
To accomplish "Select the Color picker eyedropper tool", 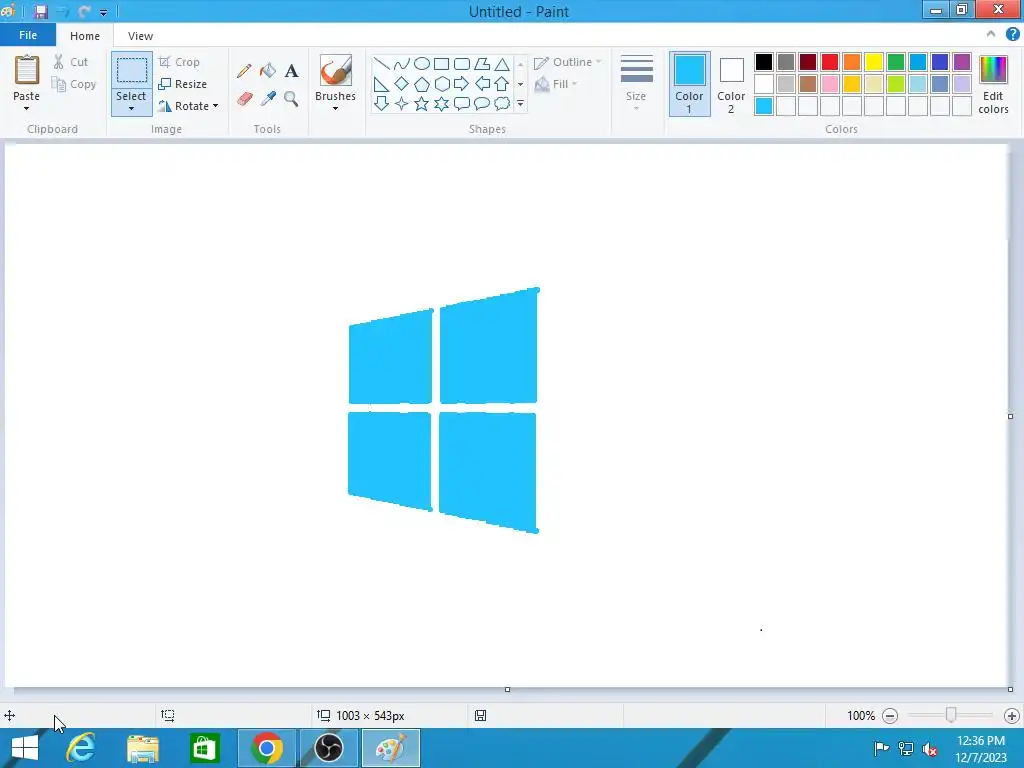I will tap(268, 99).
